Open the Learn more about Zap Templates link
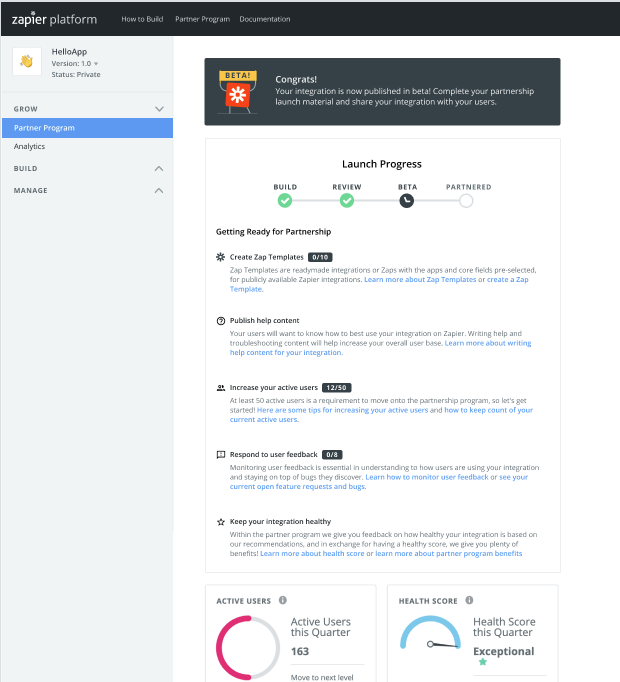This screenshot has width=620, height=682. 420,280
